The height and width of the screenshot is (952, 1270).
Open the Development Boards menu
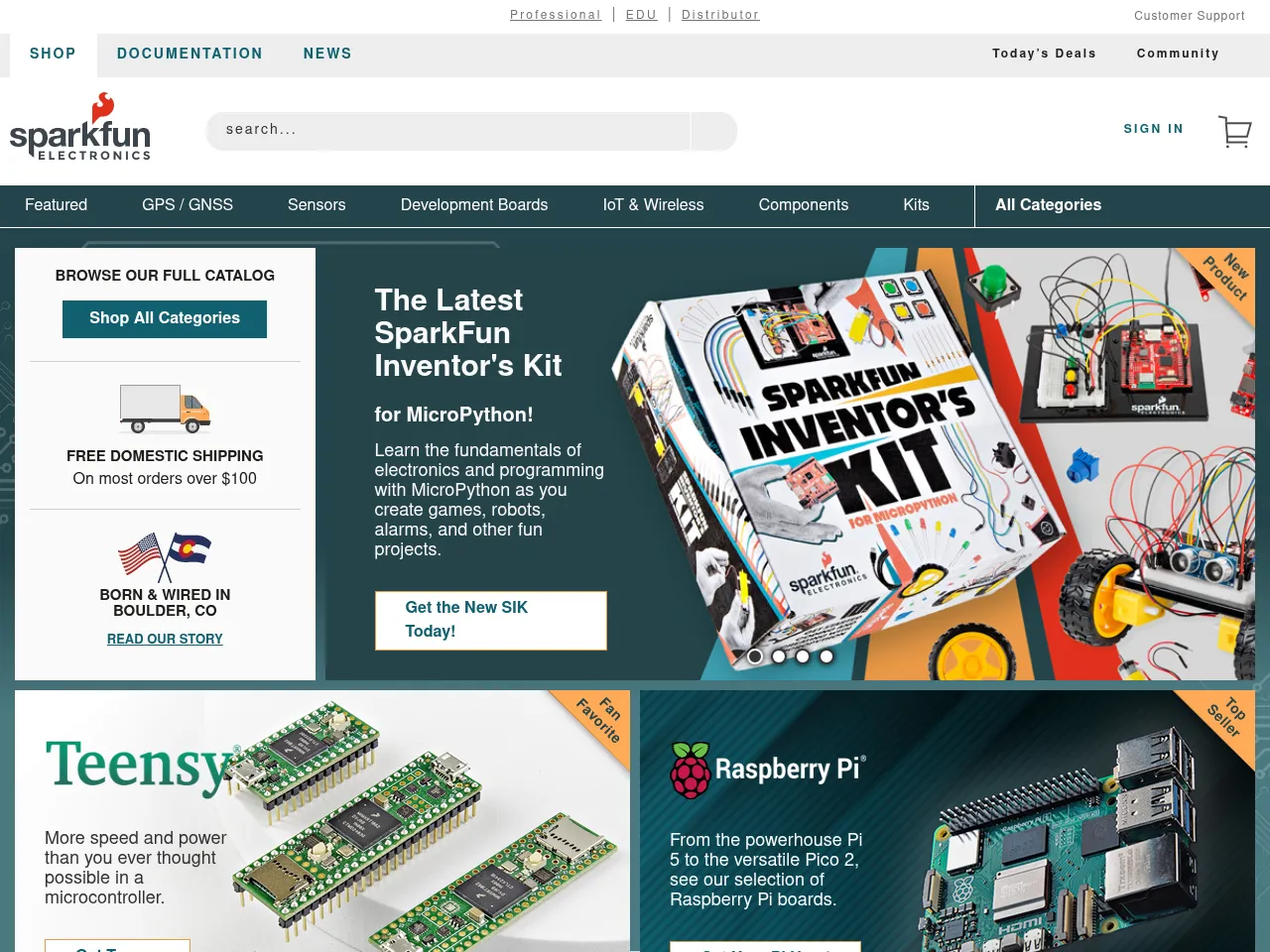pos(473,205)
